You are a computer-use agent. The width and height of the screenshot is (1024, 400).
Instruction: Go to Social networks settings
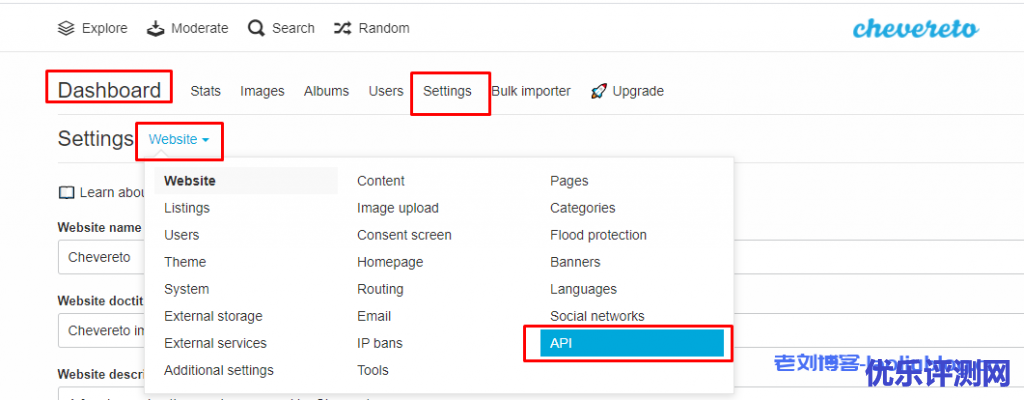pos(597,316)
